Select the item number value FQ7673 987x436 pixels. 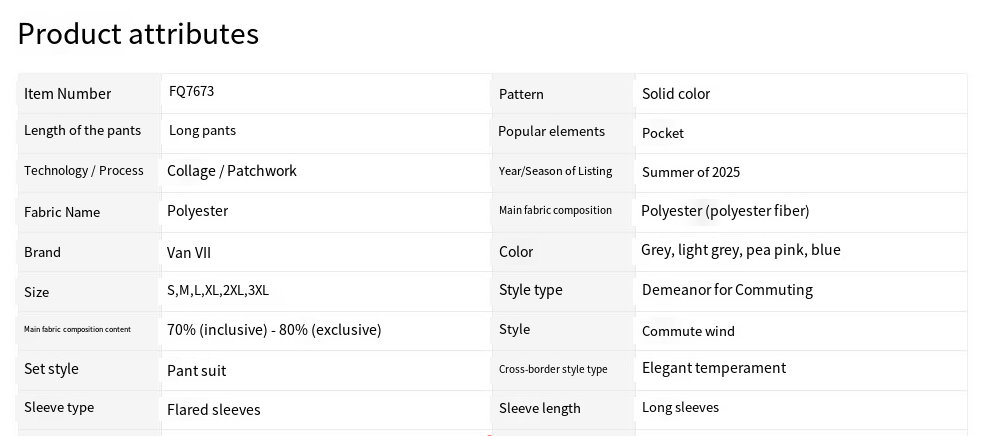coord(191,91)
